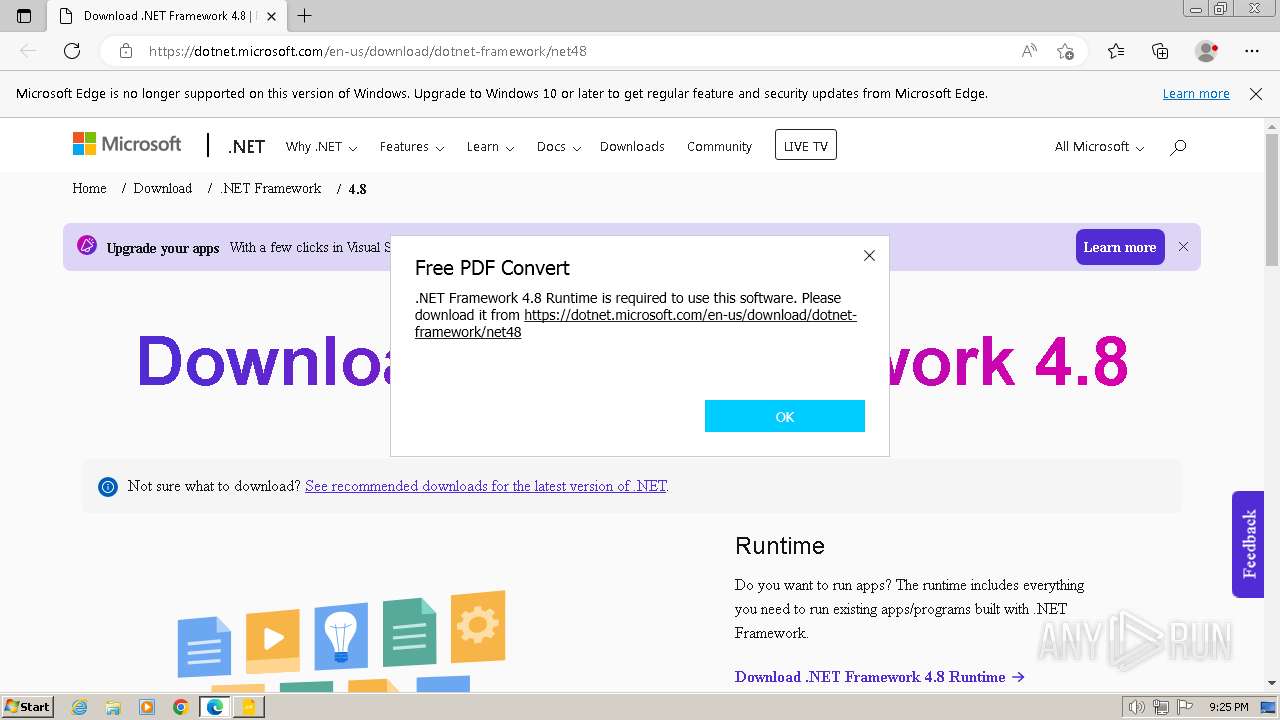Click the address bar URL
This screenshot has height=720, width=1280.
367,51
